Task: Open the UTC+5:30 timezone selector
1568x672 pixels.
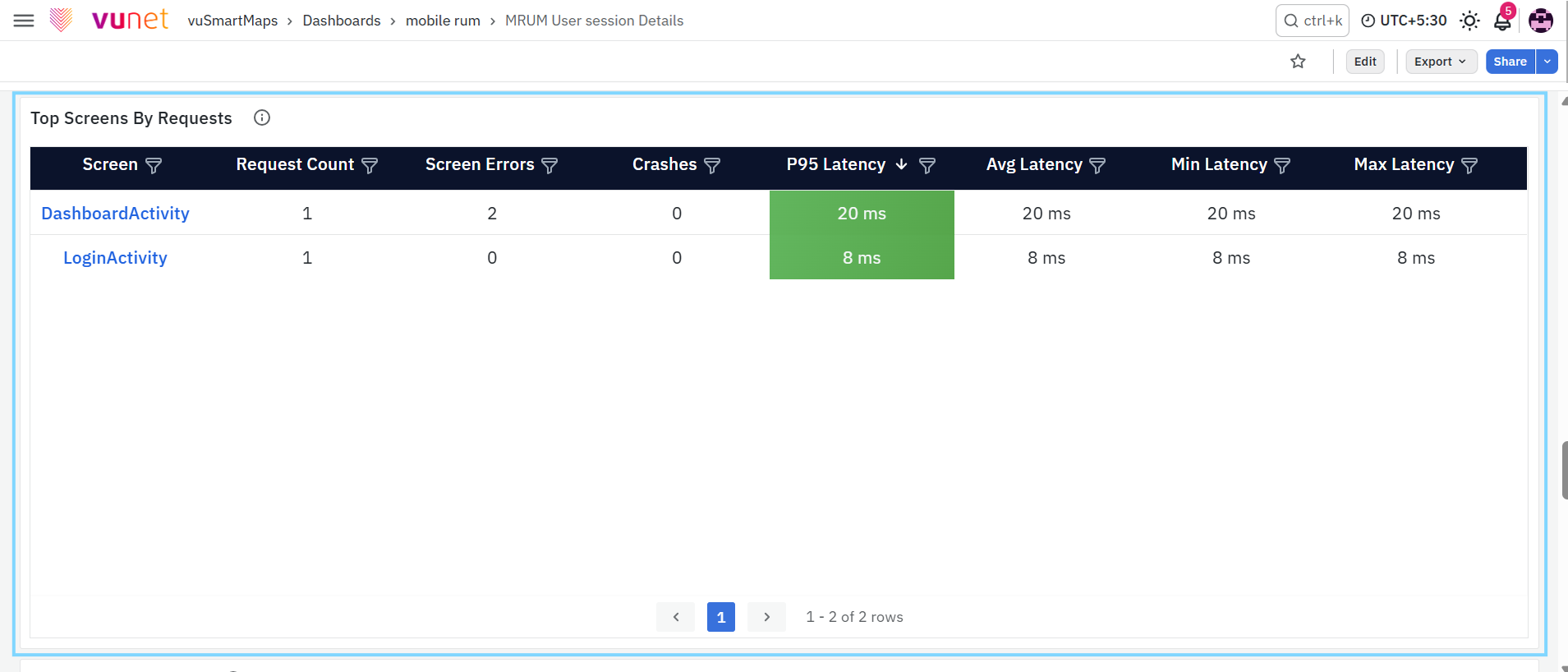Action: pyautogui.click(x=1404, y=21)
